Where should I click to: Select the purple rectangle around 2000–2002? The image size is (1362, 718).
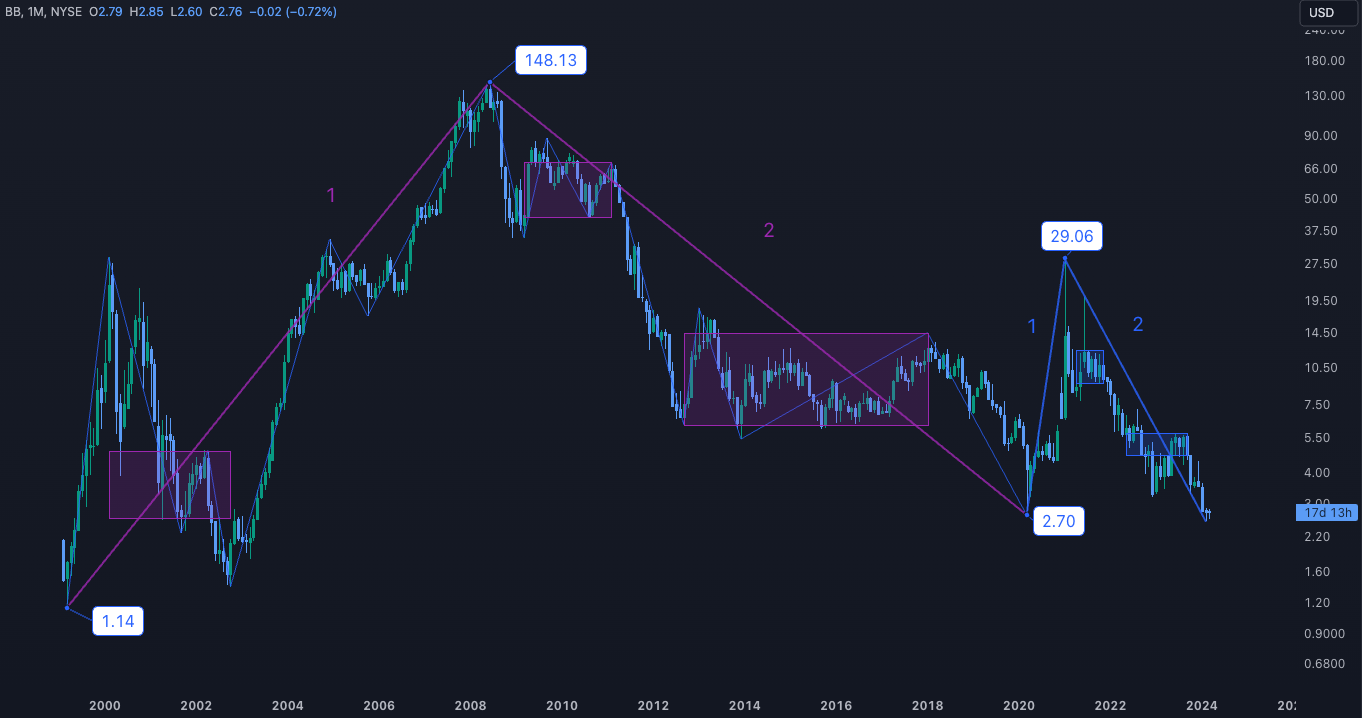169,485
